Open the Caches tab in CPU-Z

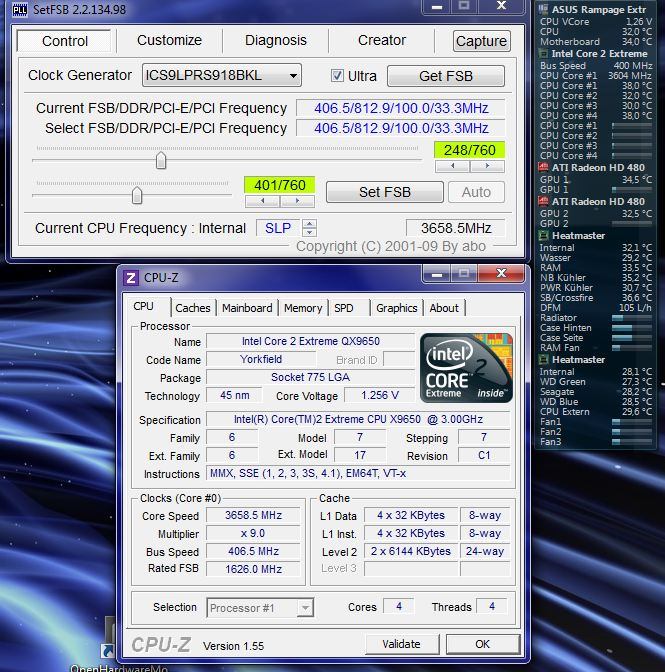point(193,308)
